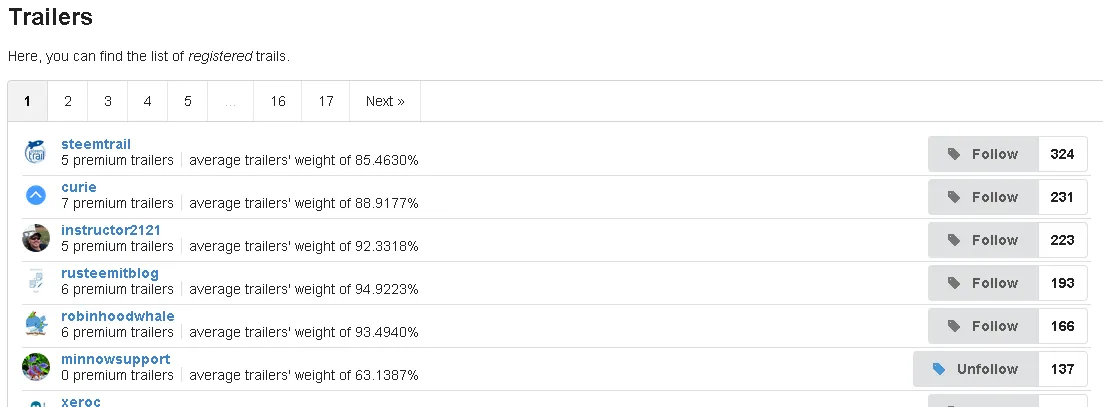
Task: Click minnowsupport's follower count 137
Action: [1062, 368]
